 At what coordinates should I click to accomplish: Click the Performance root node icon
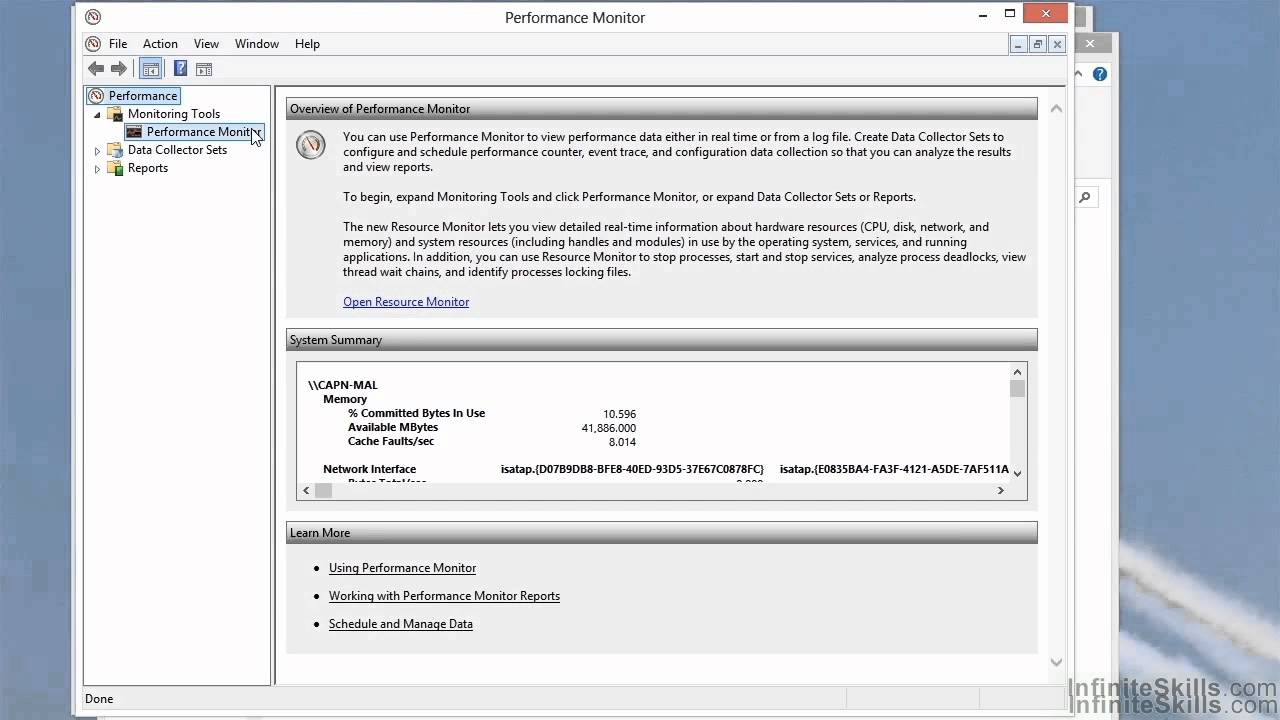point(96,96)
